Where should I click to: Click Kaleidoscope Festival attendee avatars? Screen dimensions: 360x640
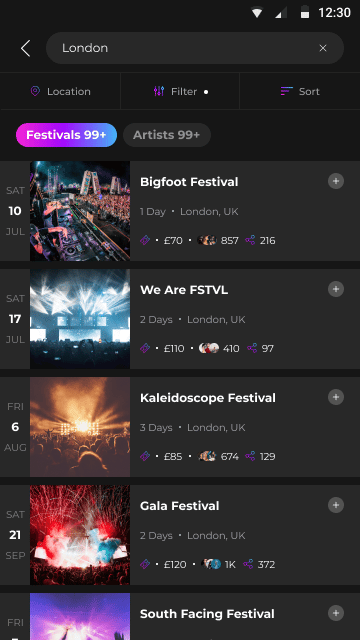207,456
